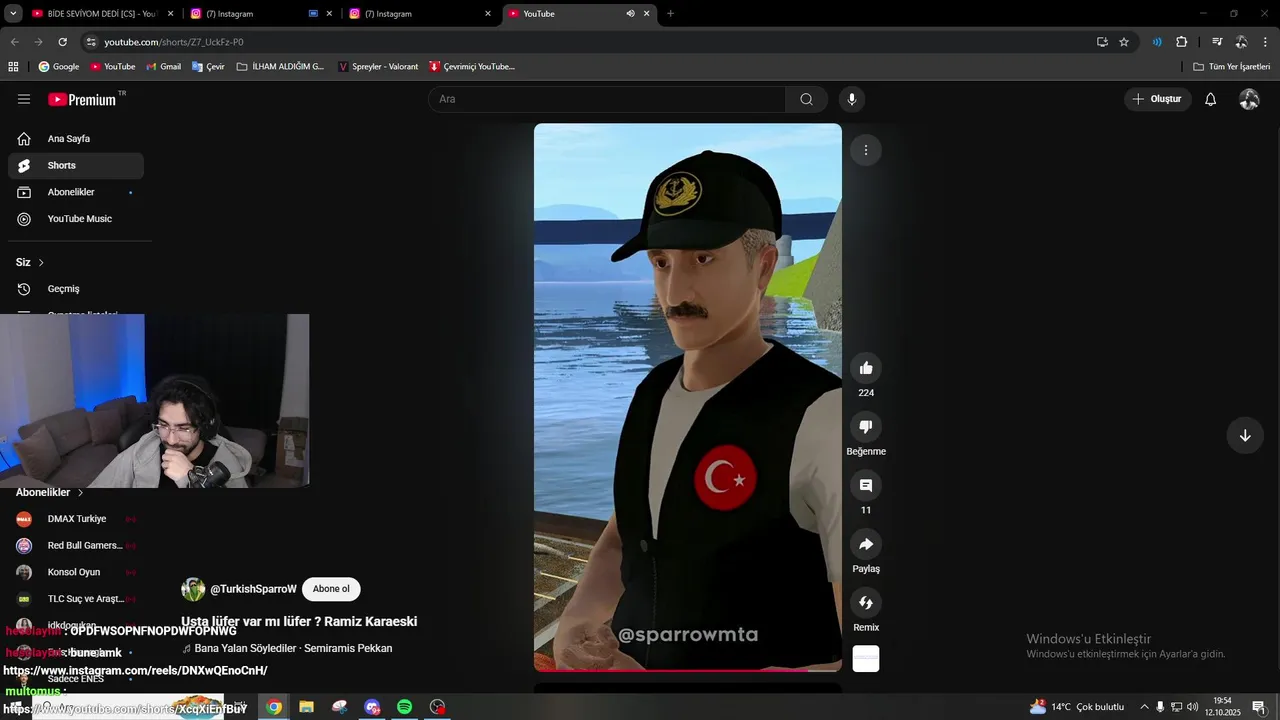
Task: Open the account avatar menu
Action: tap(1249, 99)
